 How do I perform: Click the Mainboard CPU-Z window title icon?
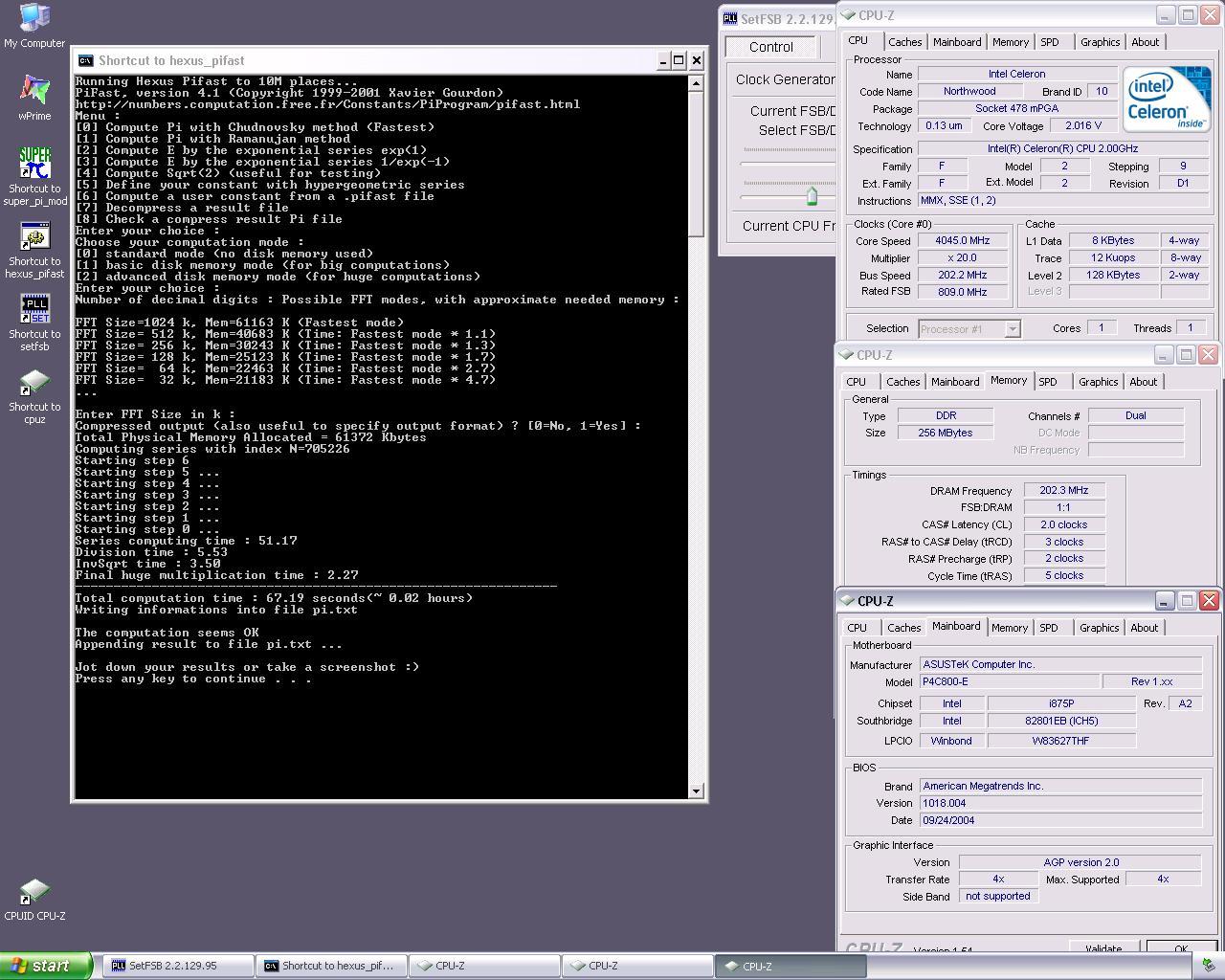click(847, 601)
